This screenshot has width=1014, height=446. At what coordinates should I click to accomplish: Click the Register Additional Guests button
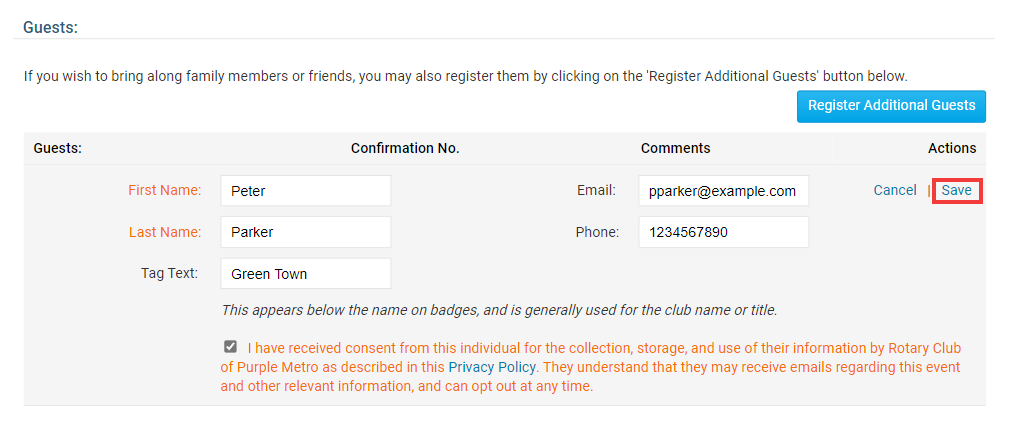click(891, 106)
